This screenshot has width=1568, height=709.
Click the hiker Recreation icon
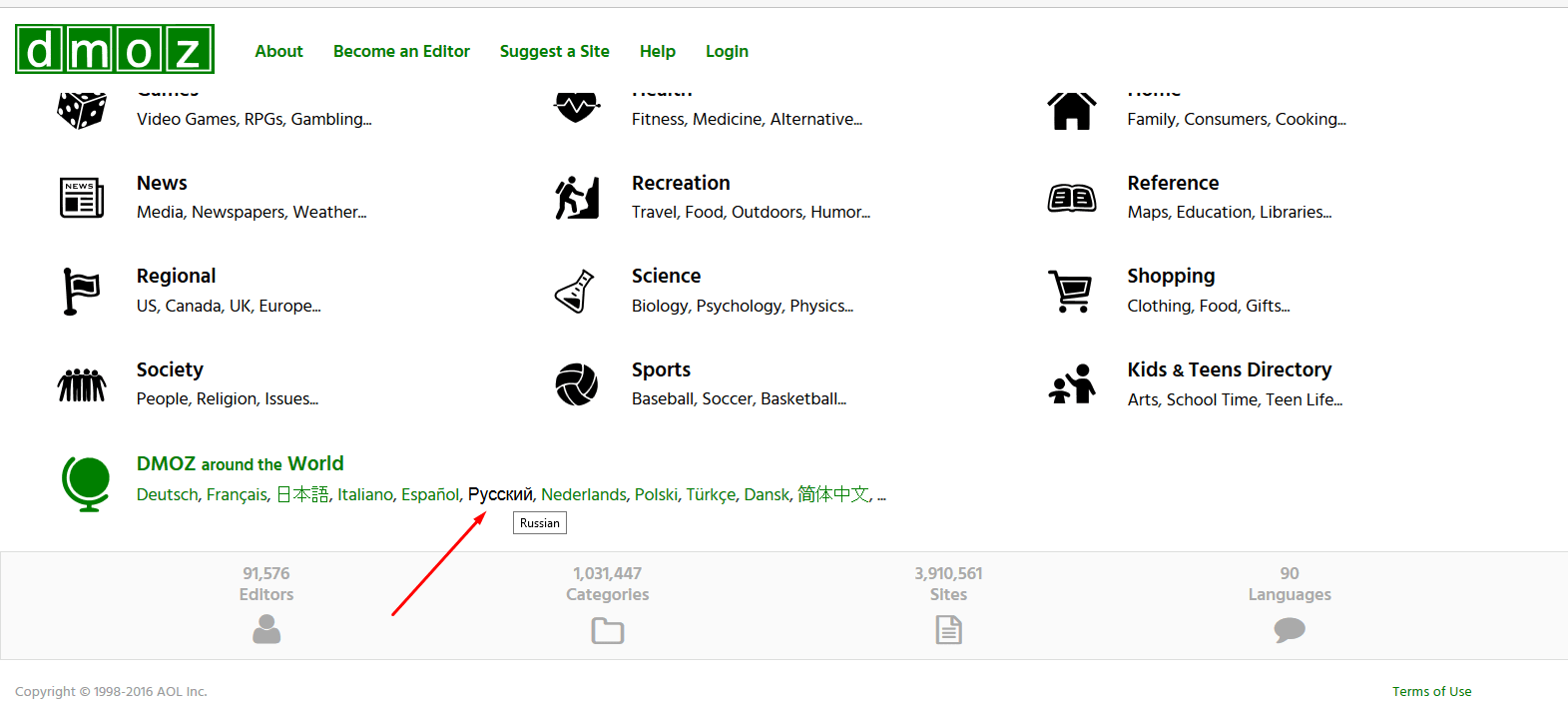pyautogui.click(x=577, y=198)
